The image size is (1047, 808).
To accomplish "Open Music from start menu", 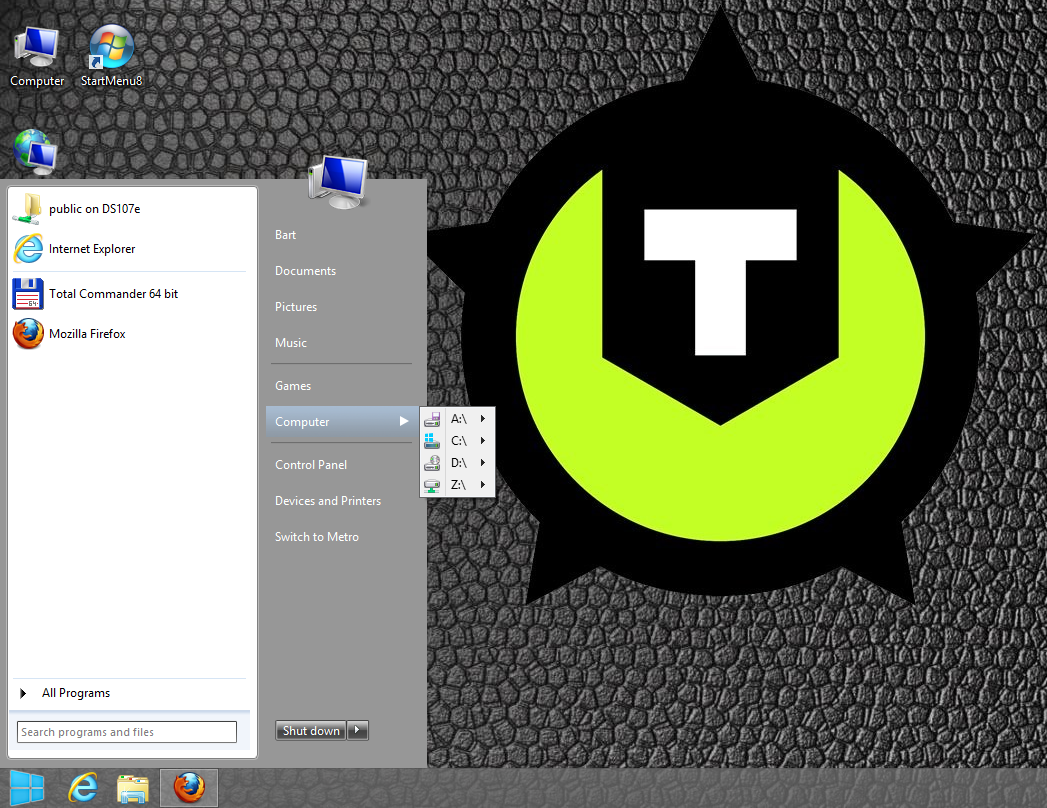I will 290,343.
